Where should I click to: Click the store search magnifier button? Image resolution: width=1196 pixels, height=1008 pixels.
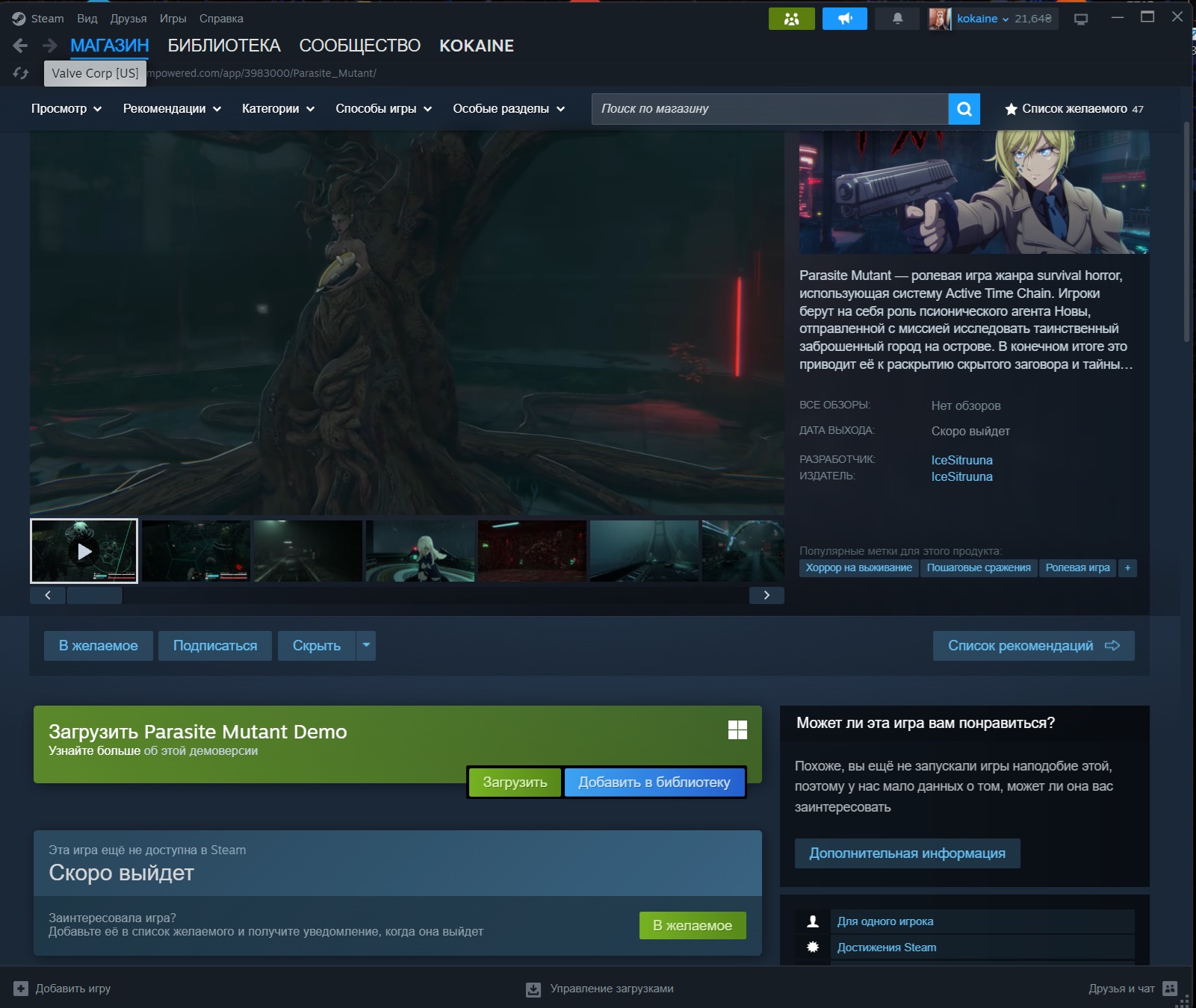964,109
